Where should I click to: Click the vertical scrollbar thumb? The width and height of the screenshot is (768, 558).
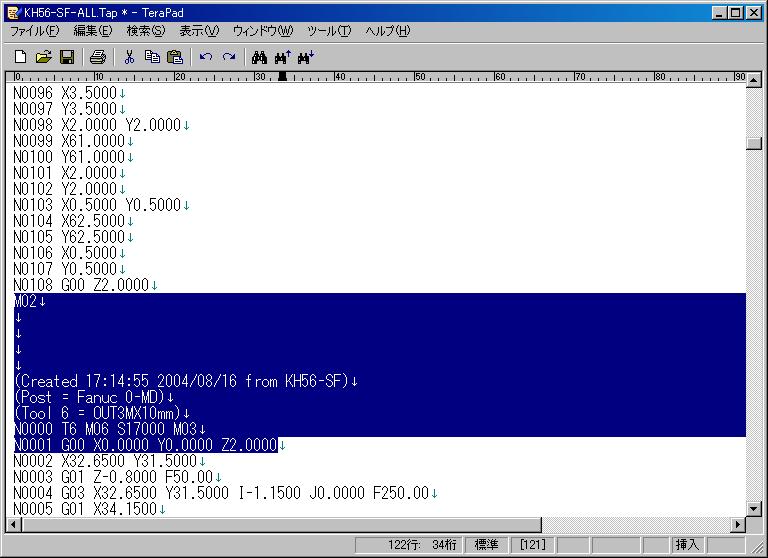click(x=754, y=143)
